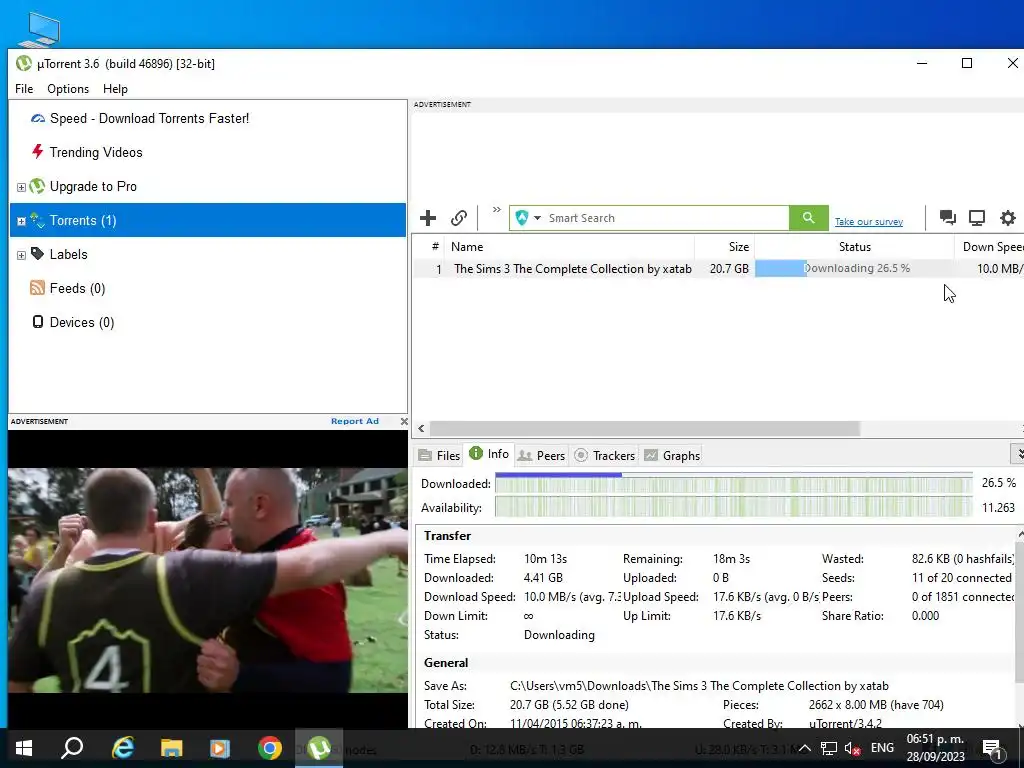This screenshot has width=1024, height=768.
Task: Open Internet Explorer from taskbar
Action: 123,748
